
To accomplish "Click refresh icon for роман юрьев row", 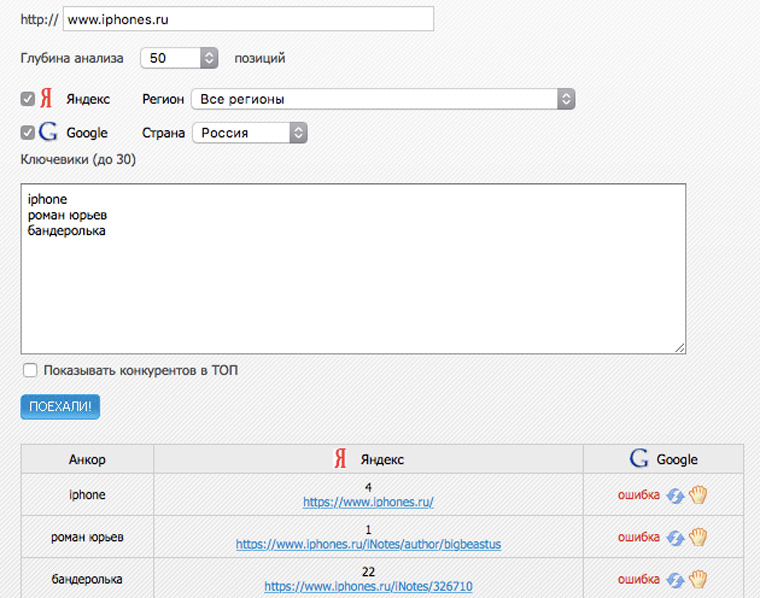I will (x=676, y=537).
